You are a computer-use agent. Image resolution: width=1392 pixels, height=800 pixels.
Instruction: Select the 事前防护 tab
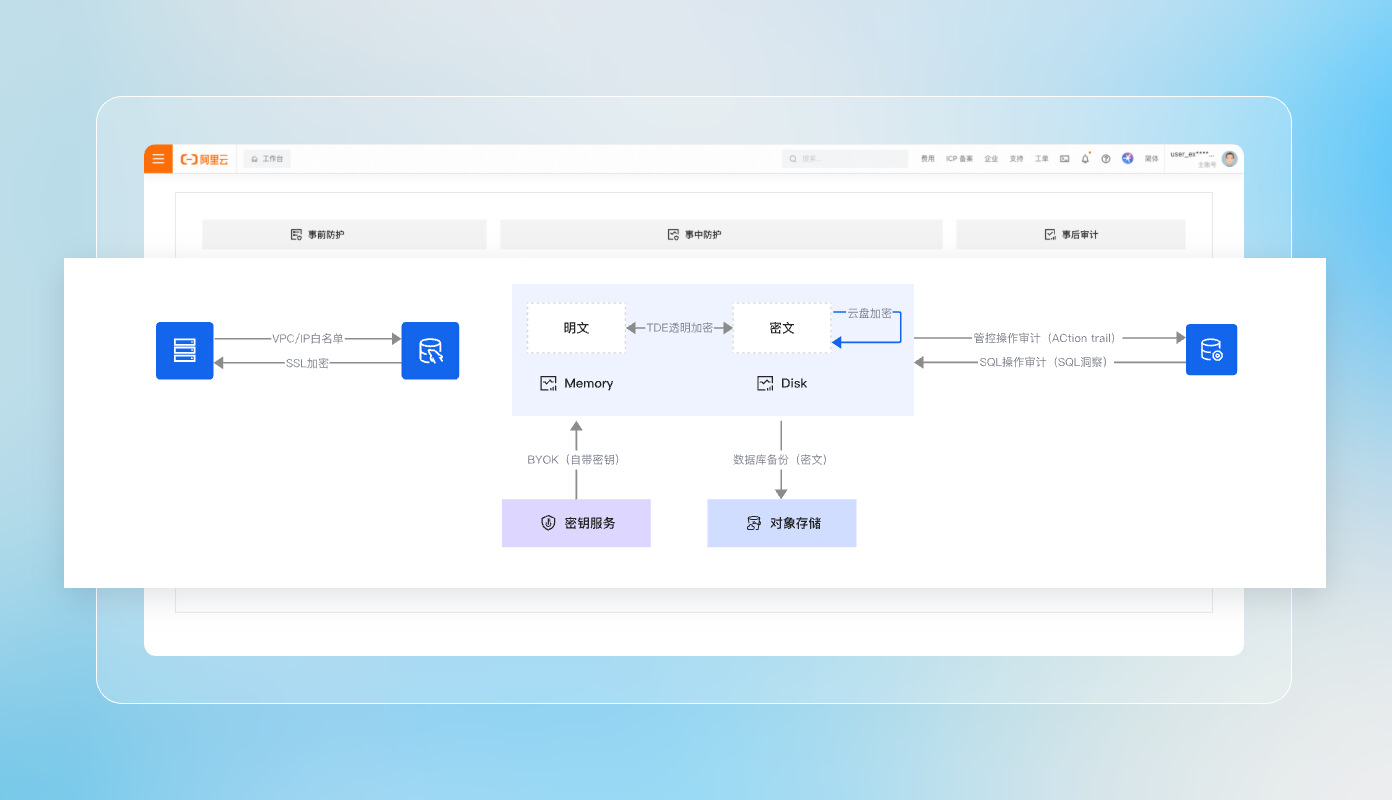[344, 235]
